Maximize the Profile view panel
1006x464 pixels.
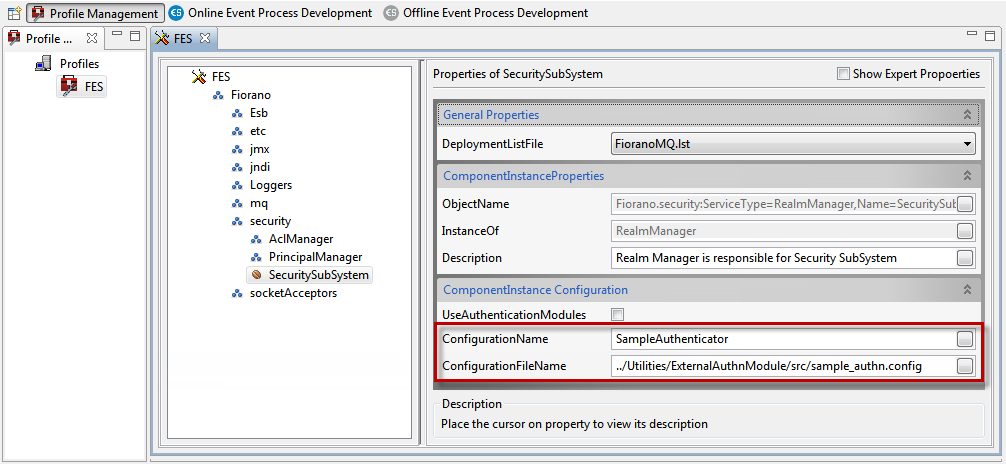(x=135, y=36)
